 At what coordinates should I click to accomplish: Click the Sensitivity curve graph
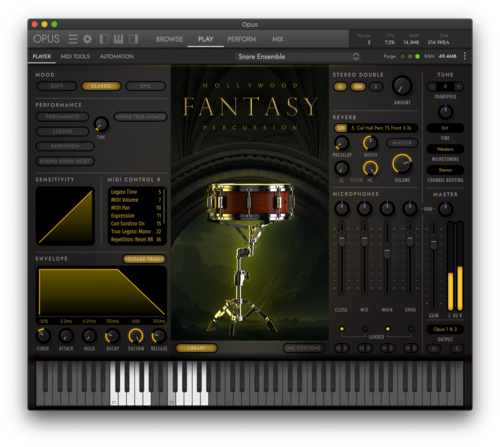tap(65, 216)
